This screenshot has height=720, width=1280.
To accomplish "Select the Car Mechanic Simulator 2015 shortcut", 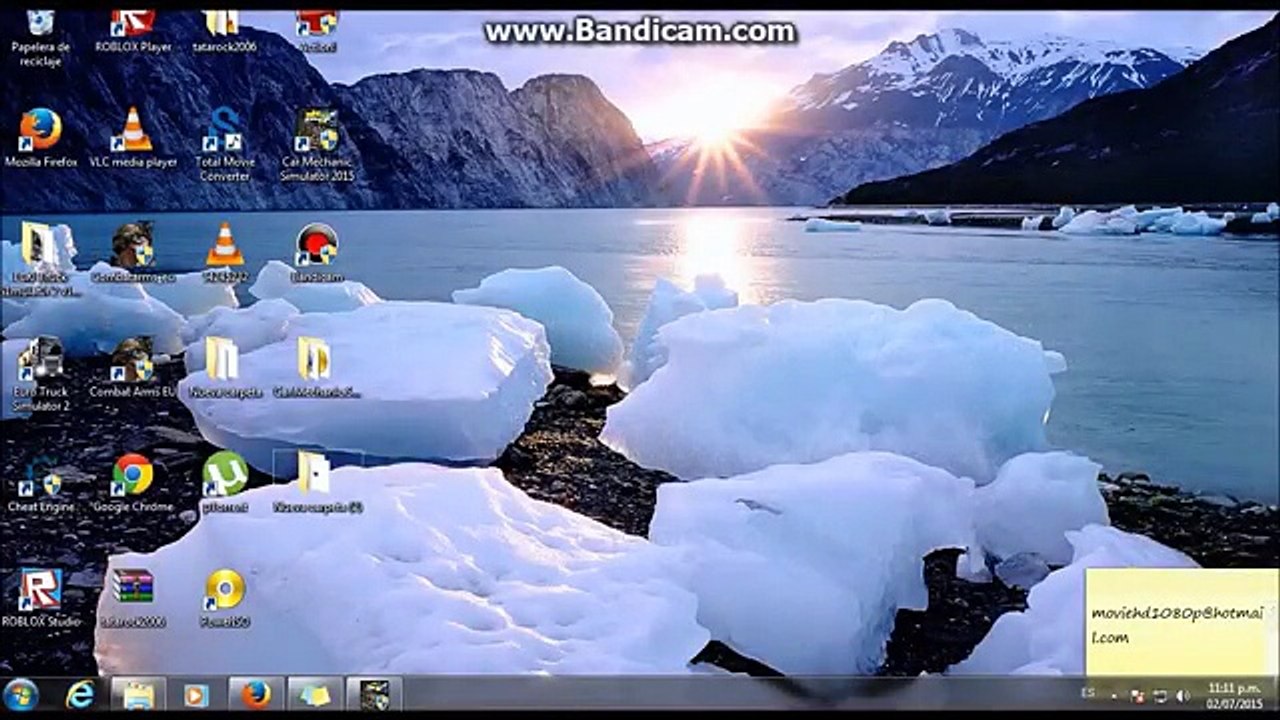I will [x=317, y=145].
